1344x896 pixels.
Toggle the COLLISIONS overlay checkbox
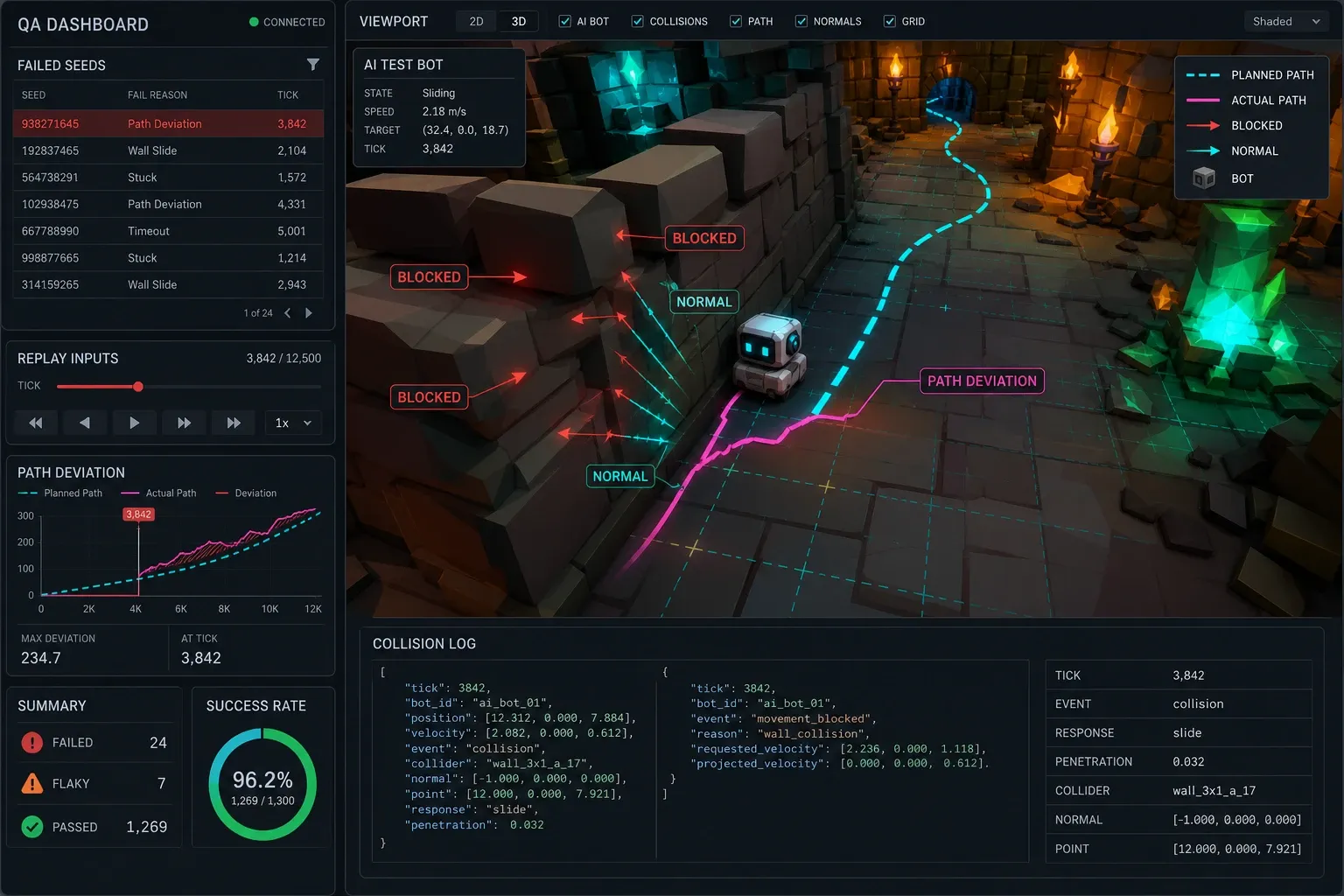638,21
